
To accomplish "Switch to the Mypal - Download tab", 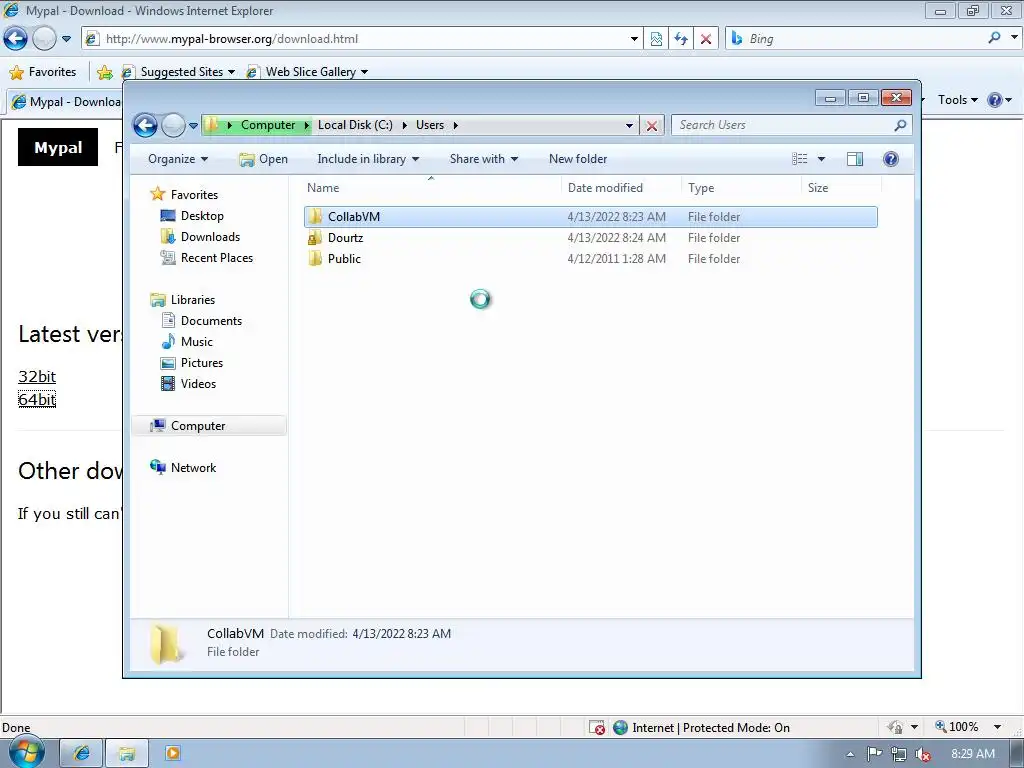I will pos(65,102).
